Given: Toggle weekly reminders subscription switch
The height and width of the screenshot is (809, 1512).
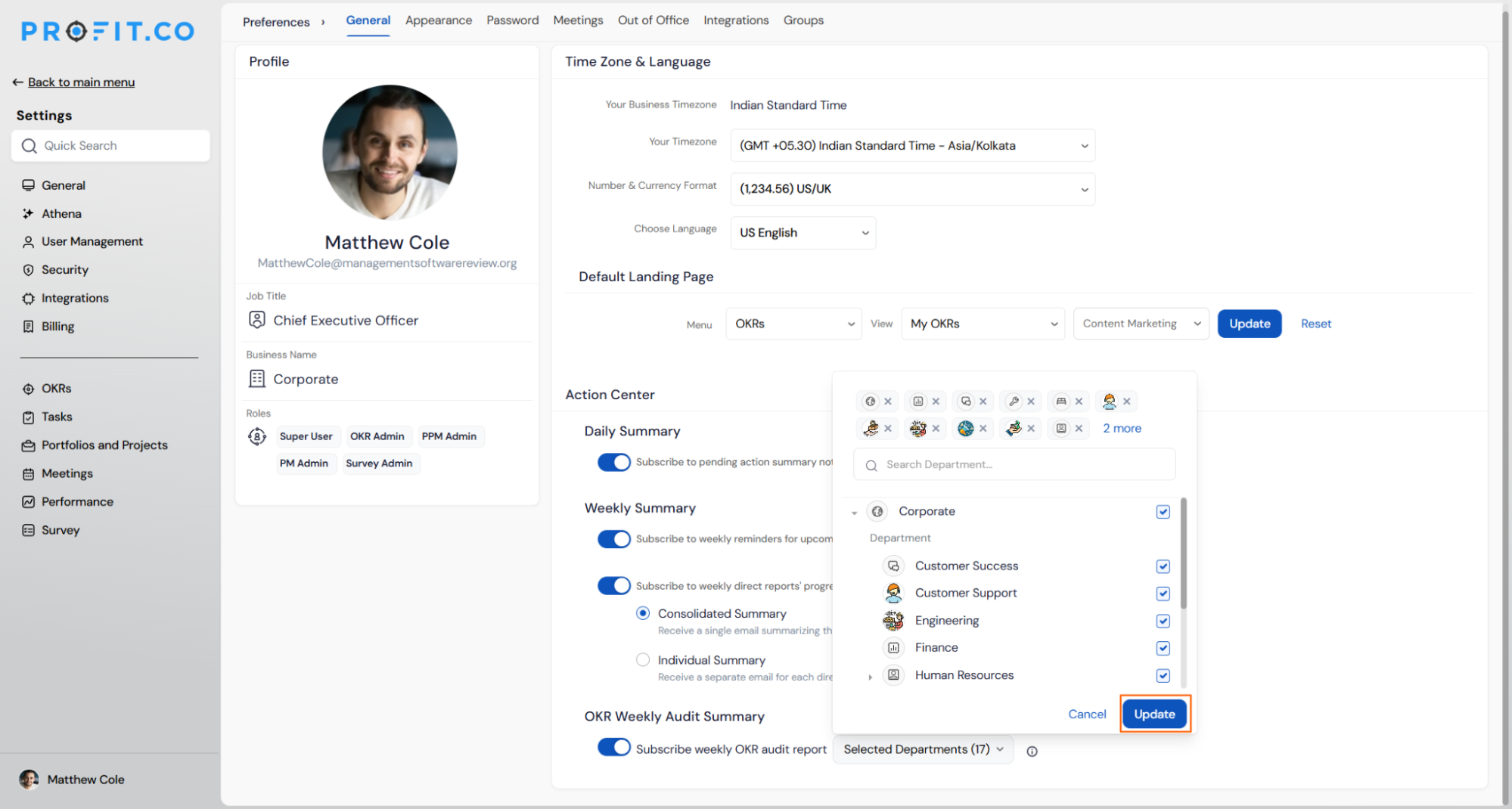Looking at the screenshot, I should (613, 539).
